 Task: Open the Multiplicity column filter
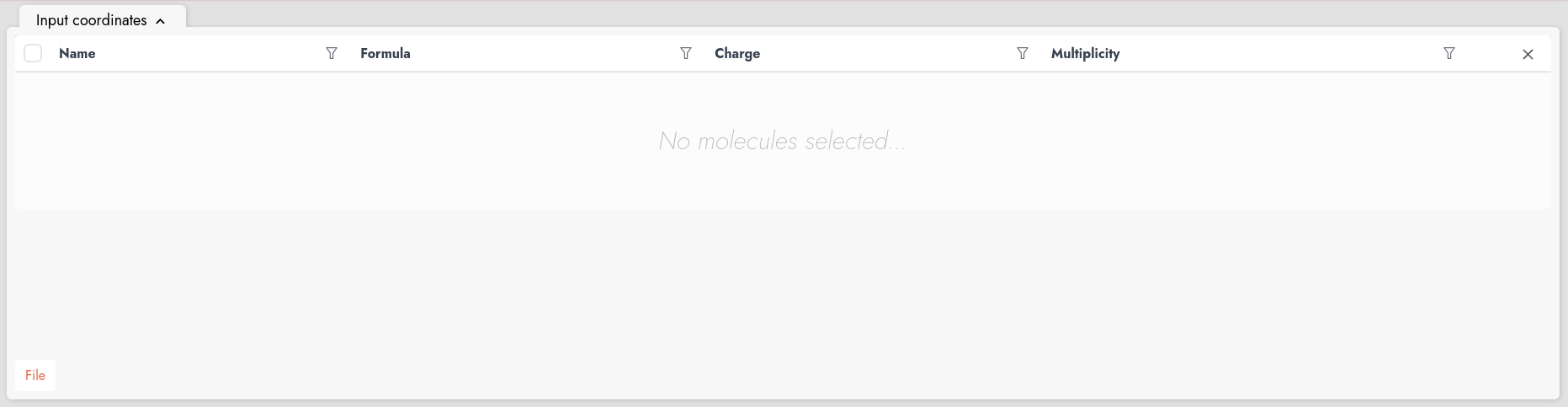(1449, 53)
